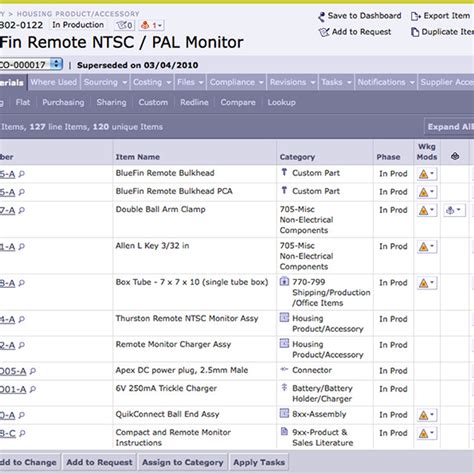Click the Add to Change button

coord(29,462)
